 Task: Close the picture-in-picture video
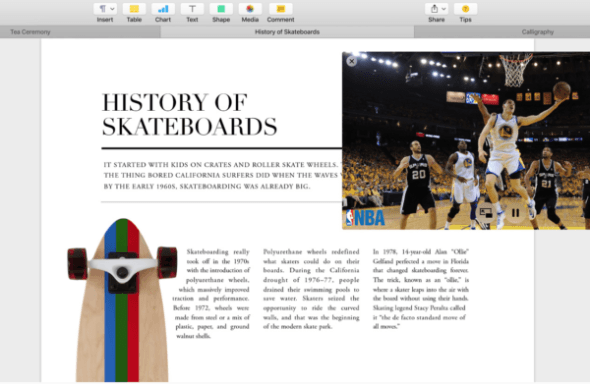tap(351, 61)
